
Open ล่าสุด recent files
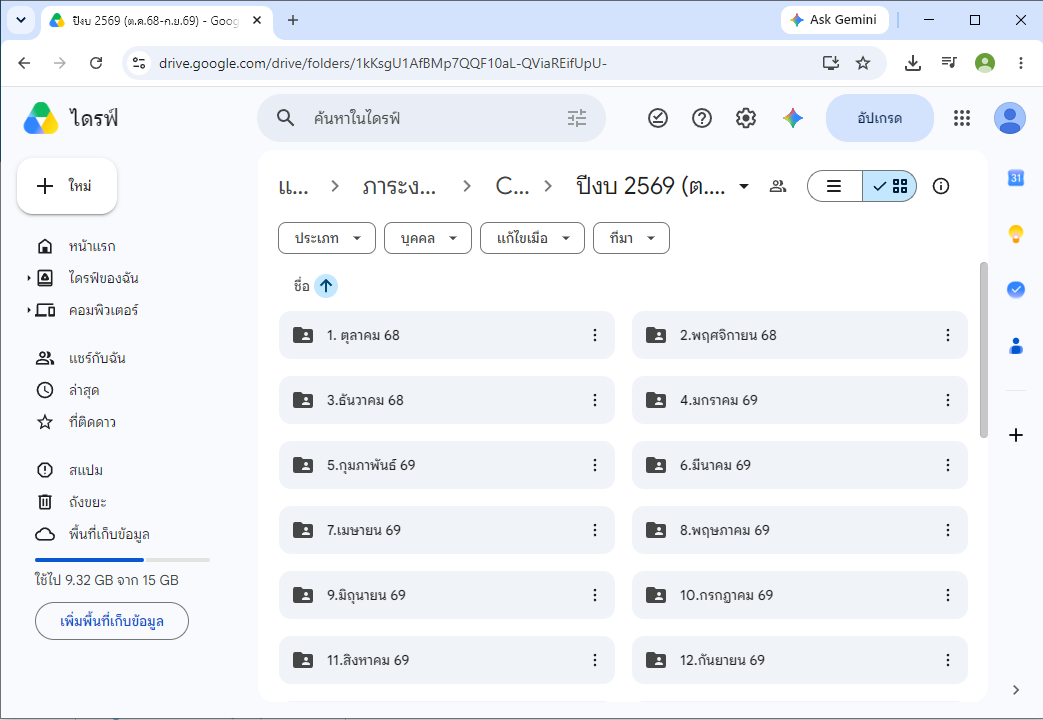[84, 390]
